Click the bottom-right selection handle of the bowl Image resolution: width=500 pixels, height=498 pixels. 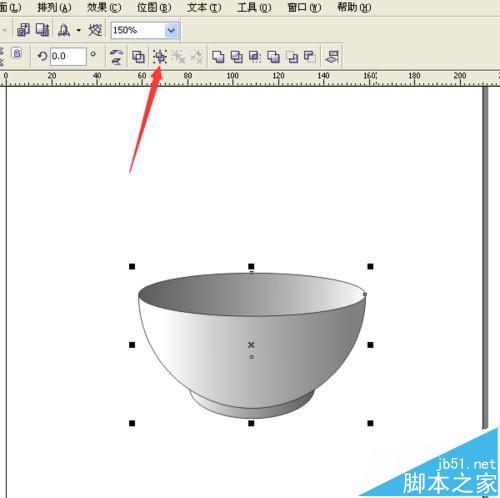370,423
